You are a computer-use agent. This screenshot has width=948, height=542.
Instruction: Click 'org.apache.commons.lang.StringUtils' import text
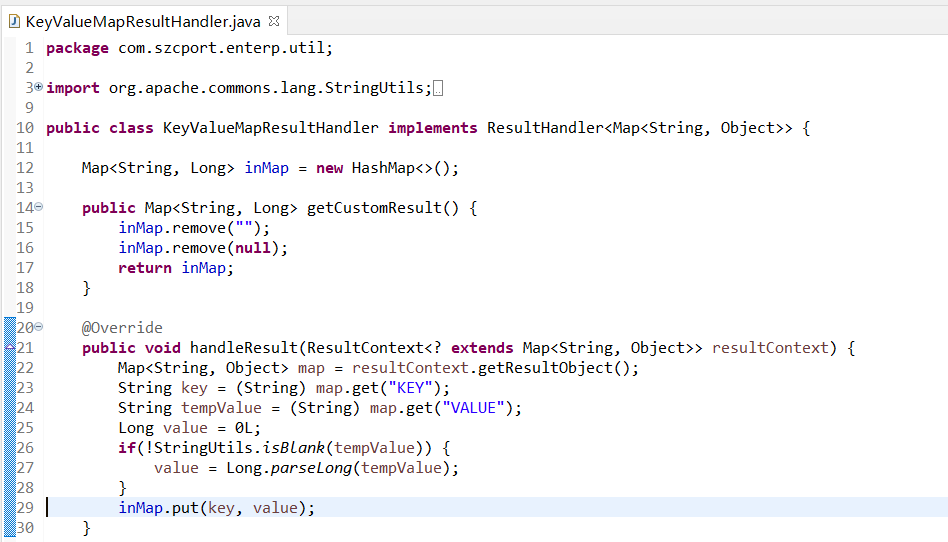267,88
